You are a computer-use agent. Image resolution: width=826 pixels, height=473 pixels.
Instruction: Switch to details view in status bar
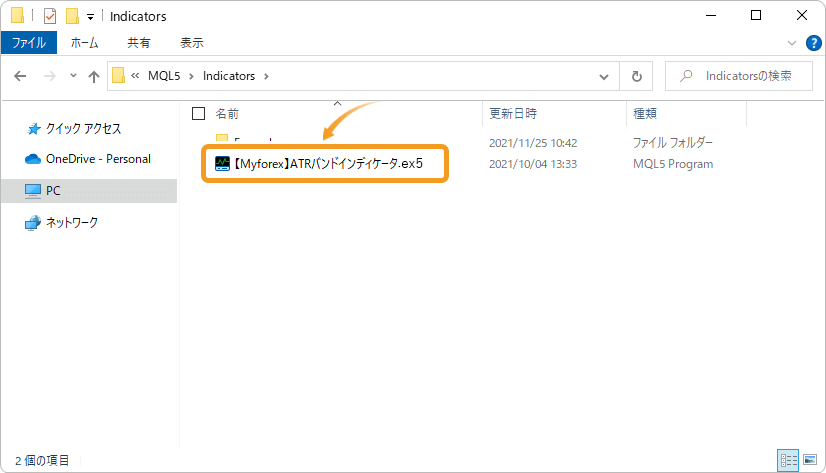(x=788, y=460)
